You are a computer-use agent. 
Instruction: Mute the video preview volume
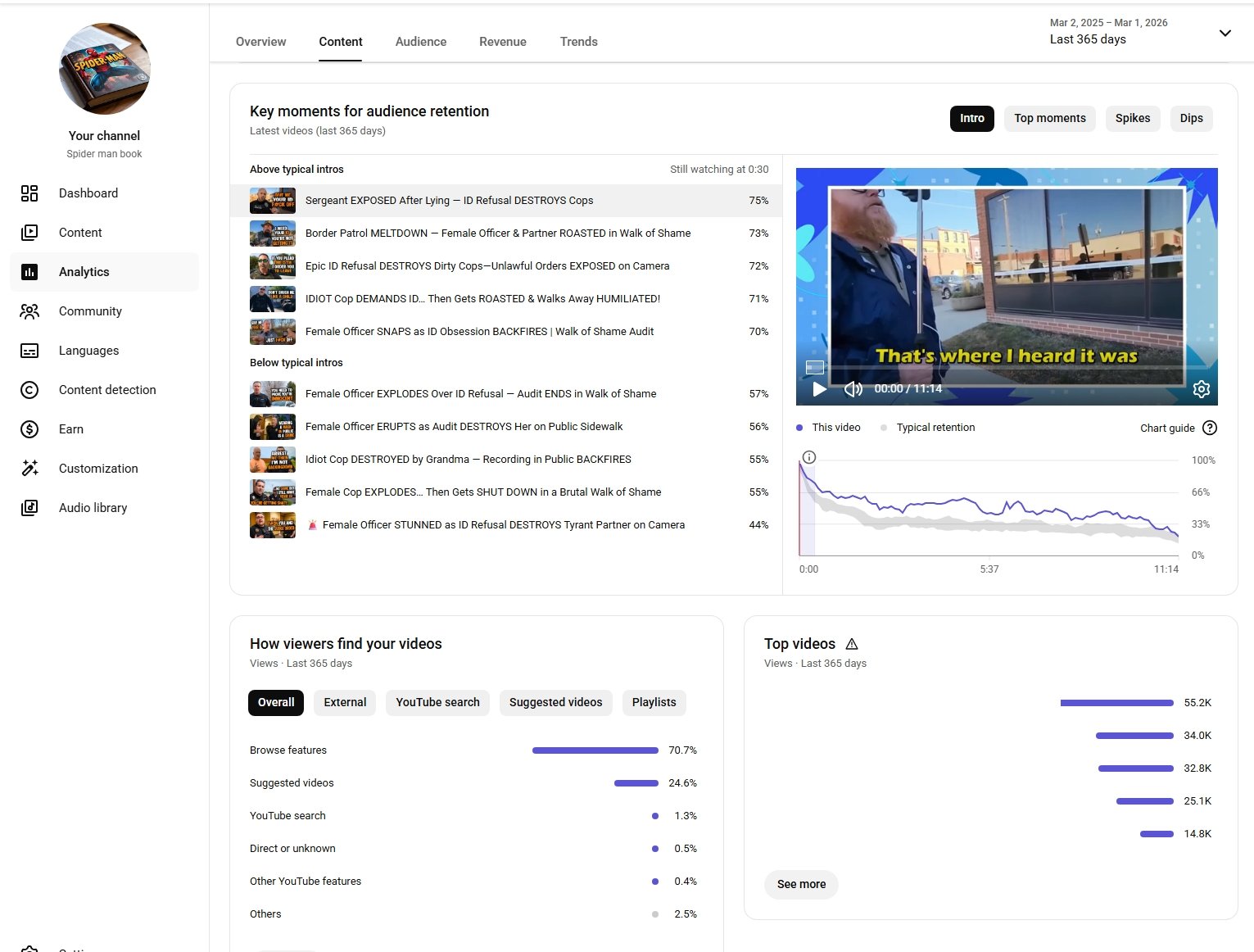(853, 389)
